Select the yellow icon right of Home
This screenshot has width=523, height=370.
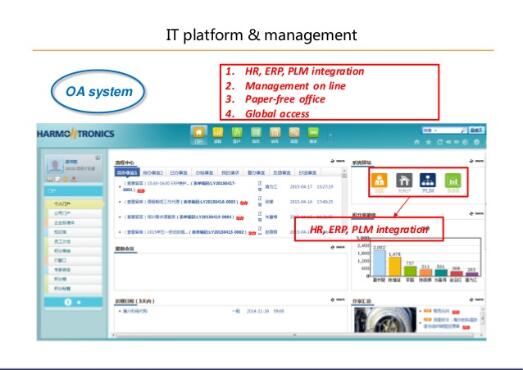click(x=218, y=133)
